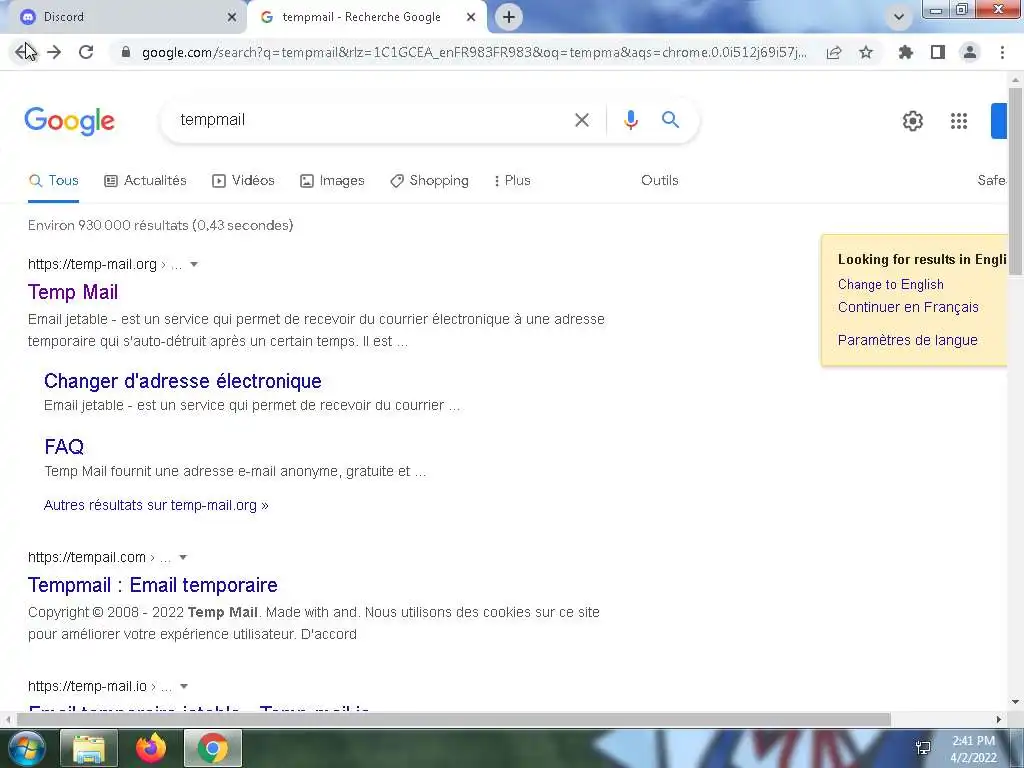The image size is (1024, 768).
Task: Switch to Actualités results
Action: pyautogui.click(x=146, y=181)
